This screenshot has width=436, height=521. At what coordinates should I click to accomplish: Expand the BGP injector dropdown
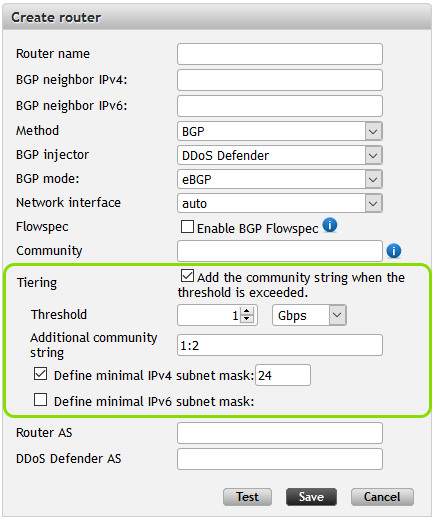(x=280, y=155)
